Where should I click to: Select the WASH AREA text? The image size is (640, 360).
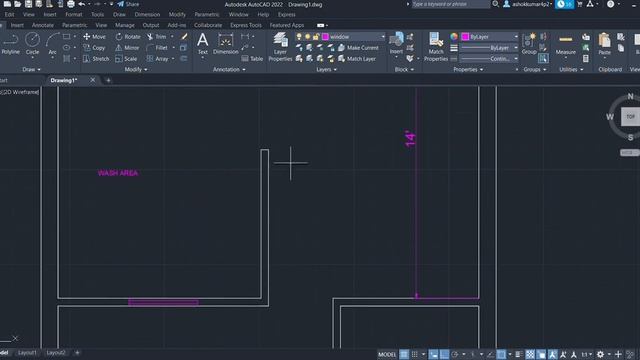[x=118, y=173]
